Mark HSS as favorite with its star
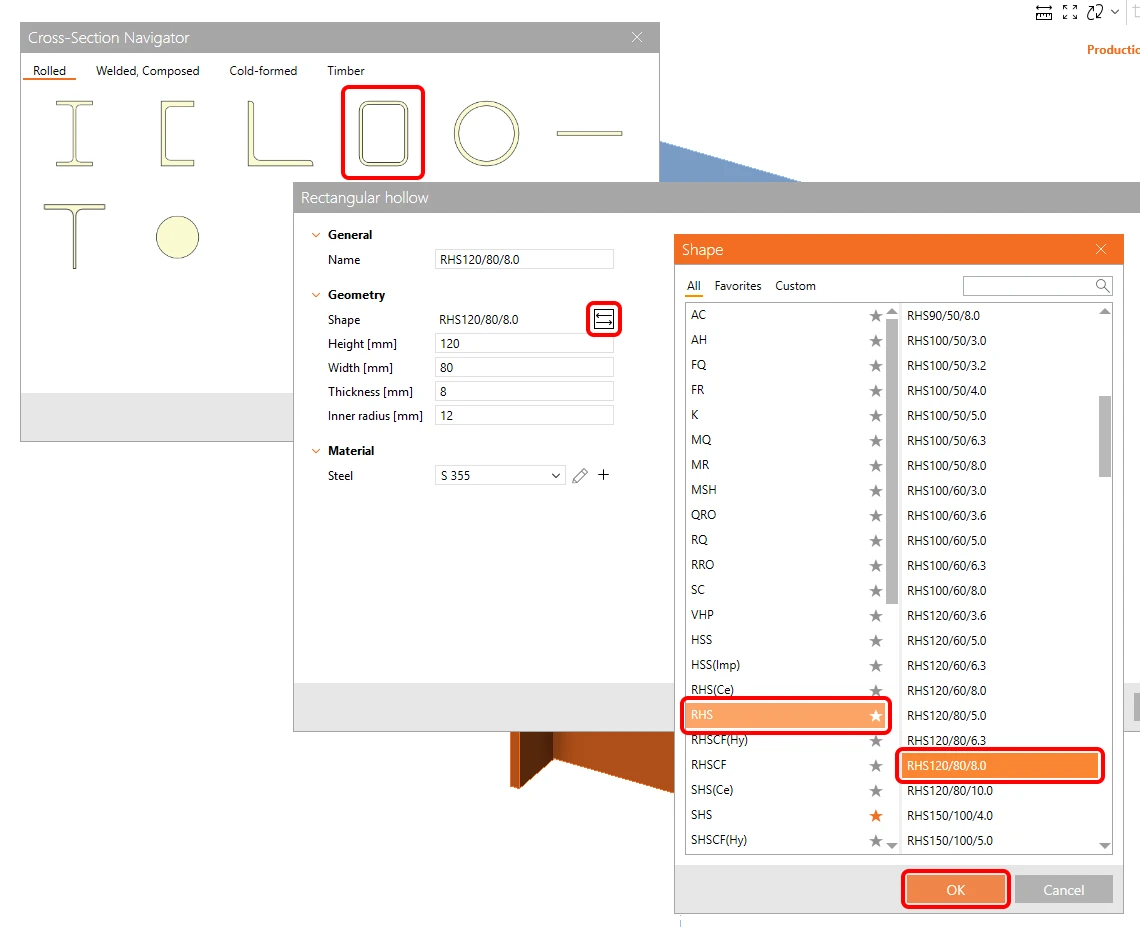 pyautogui.click(x=876, y=641)
